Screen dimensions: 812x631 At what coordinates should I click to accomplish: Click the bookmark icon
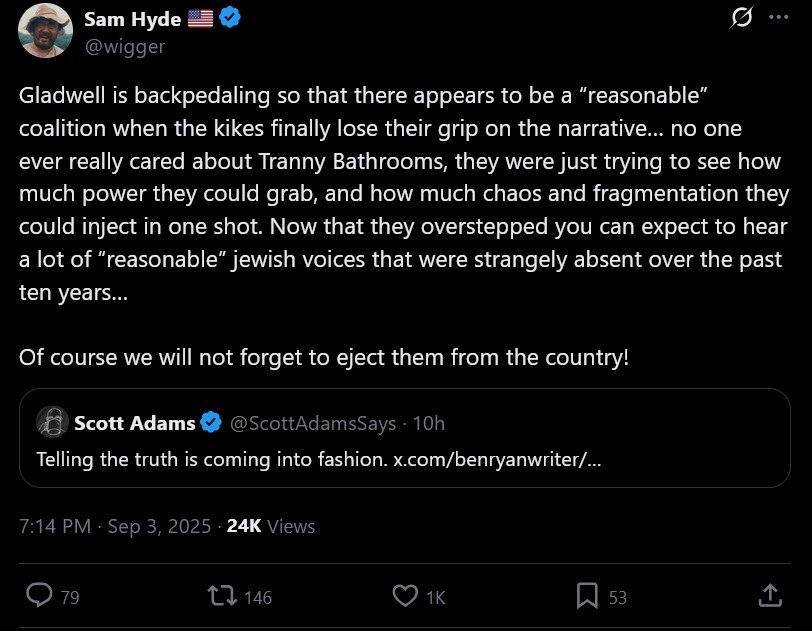pos(587,596)
